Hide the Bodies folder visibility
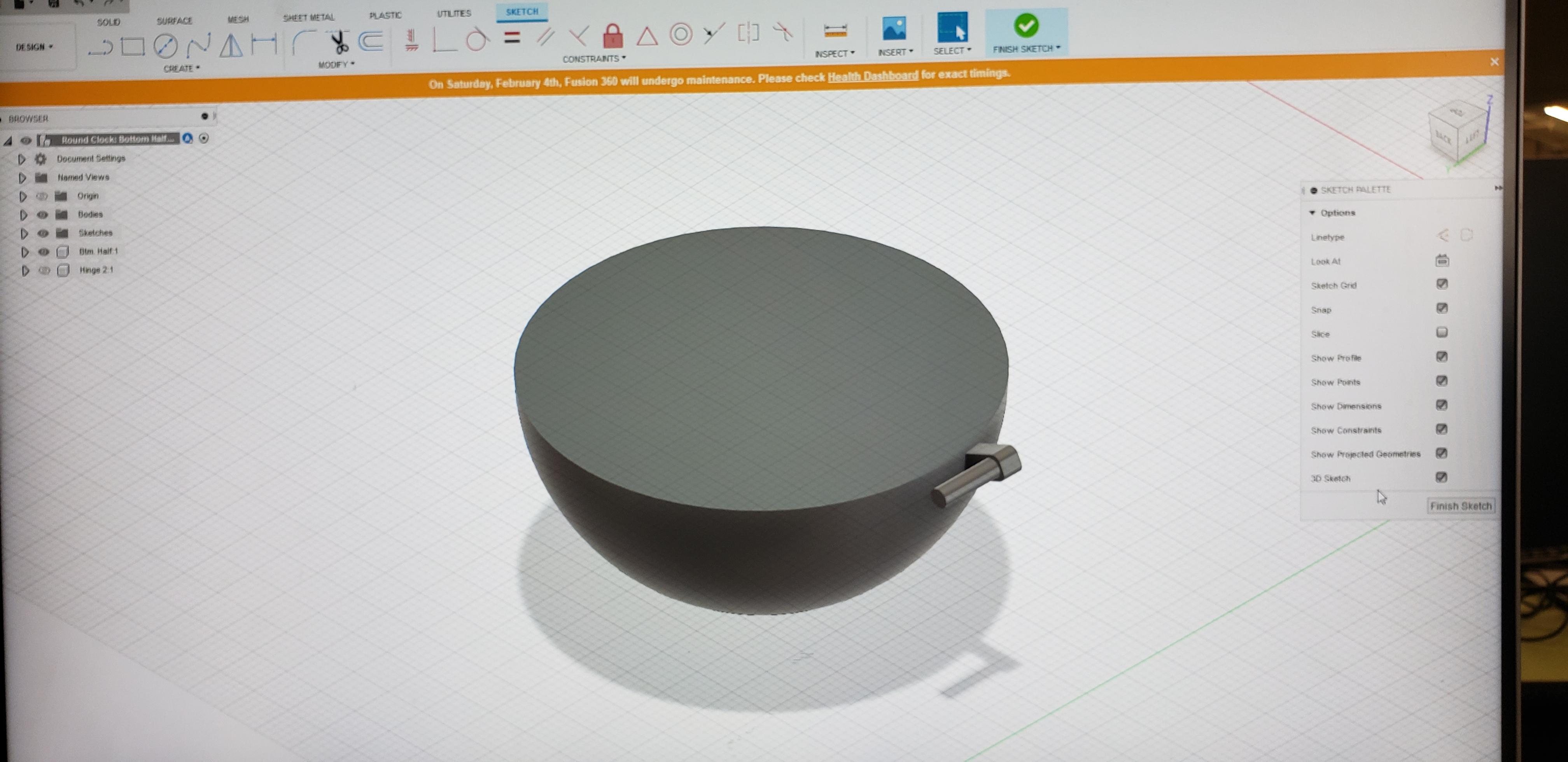 (42, 214)
